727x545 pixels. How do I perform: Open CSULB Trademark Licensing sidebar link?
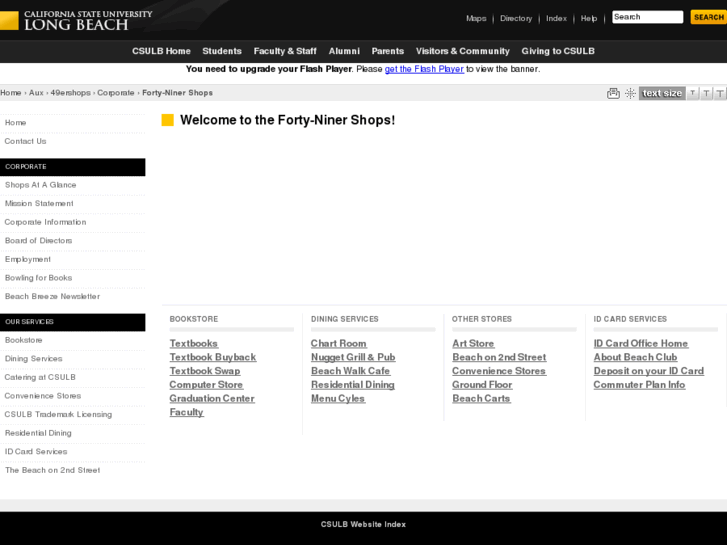point(58,414)
